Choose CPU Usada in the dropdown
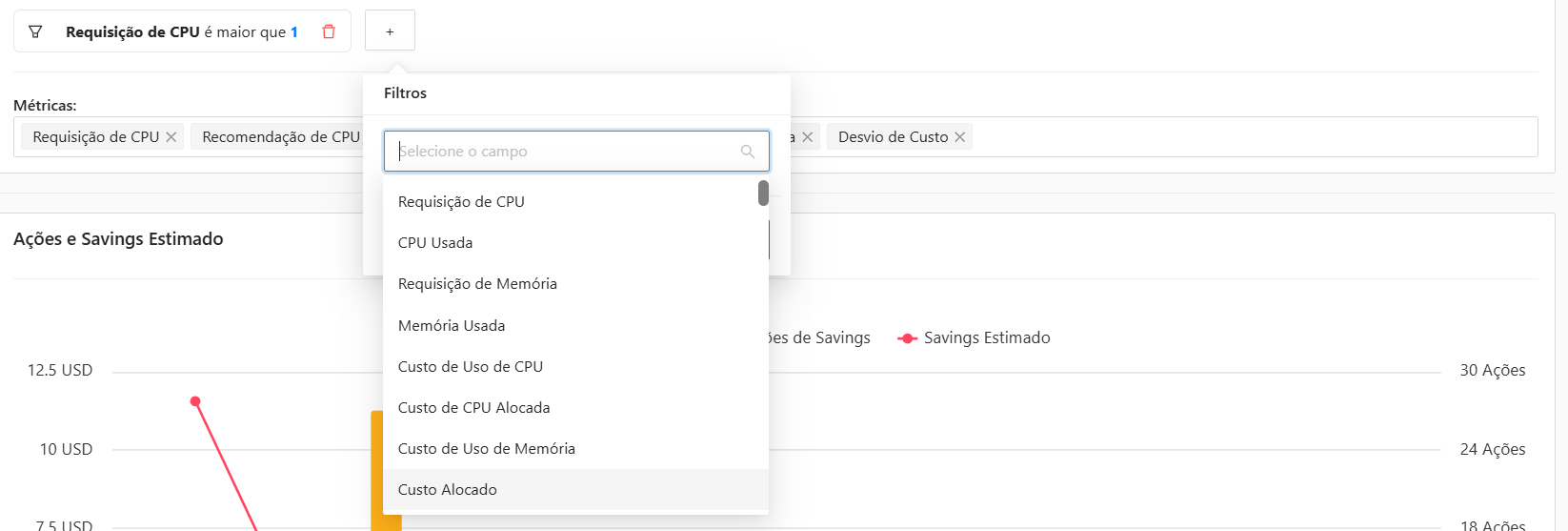This screenshot has width=1568, height=531. pyautogui.click(x=435, y=242)
